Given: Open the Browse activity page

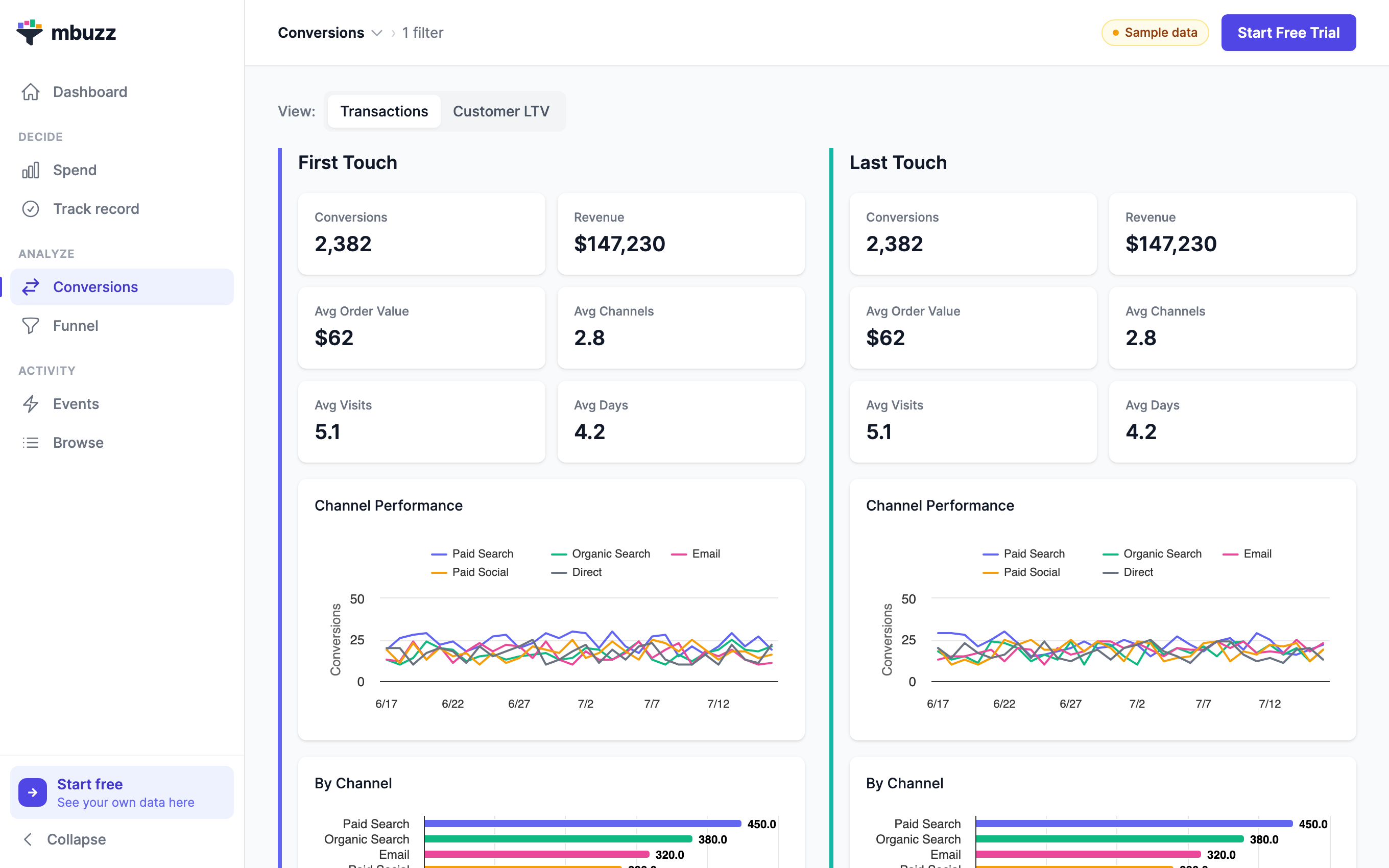Looking at the screenshot, I should pyautogui.click(x=122, y=443).
